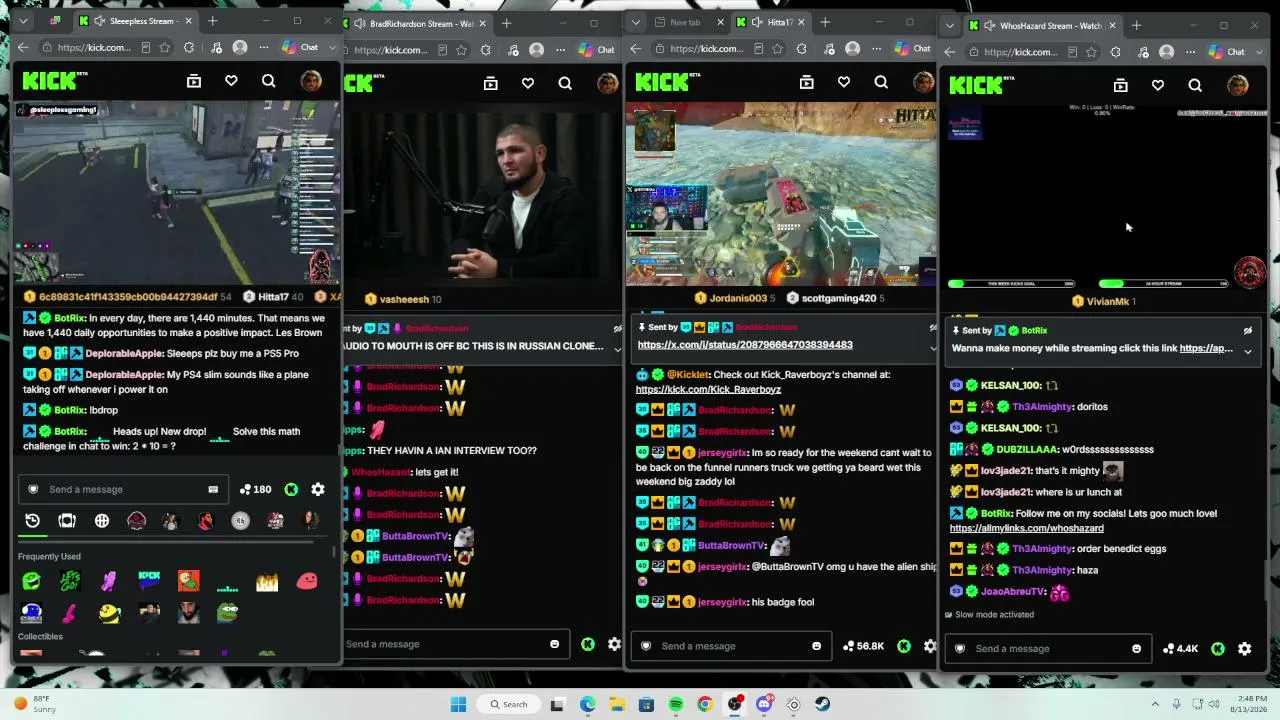Image resolution: width=1280 pixels, height=720 pixels.
Task: Open the Copilot Chat dropdown in WhosHazard window
Action: [1260, 52]
